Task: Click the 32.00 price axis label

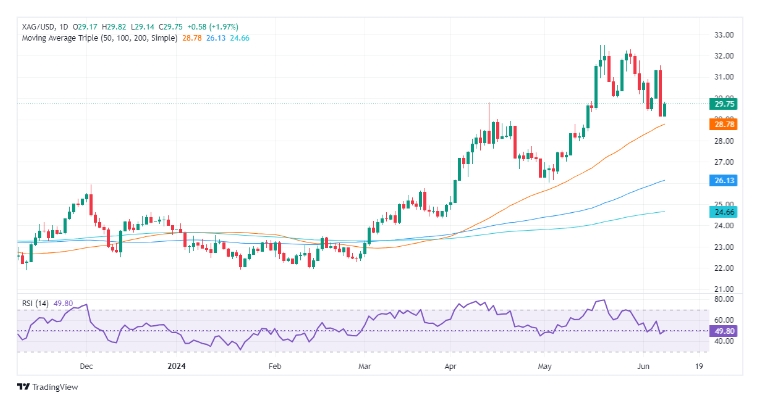Action: [x=724, y=56]
